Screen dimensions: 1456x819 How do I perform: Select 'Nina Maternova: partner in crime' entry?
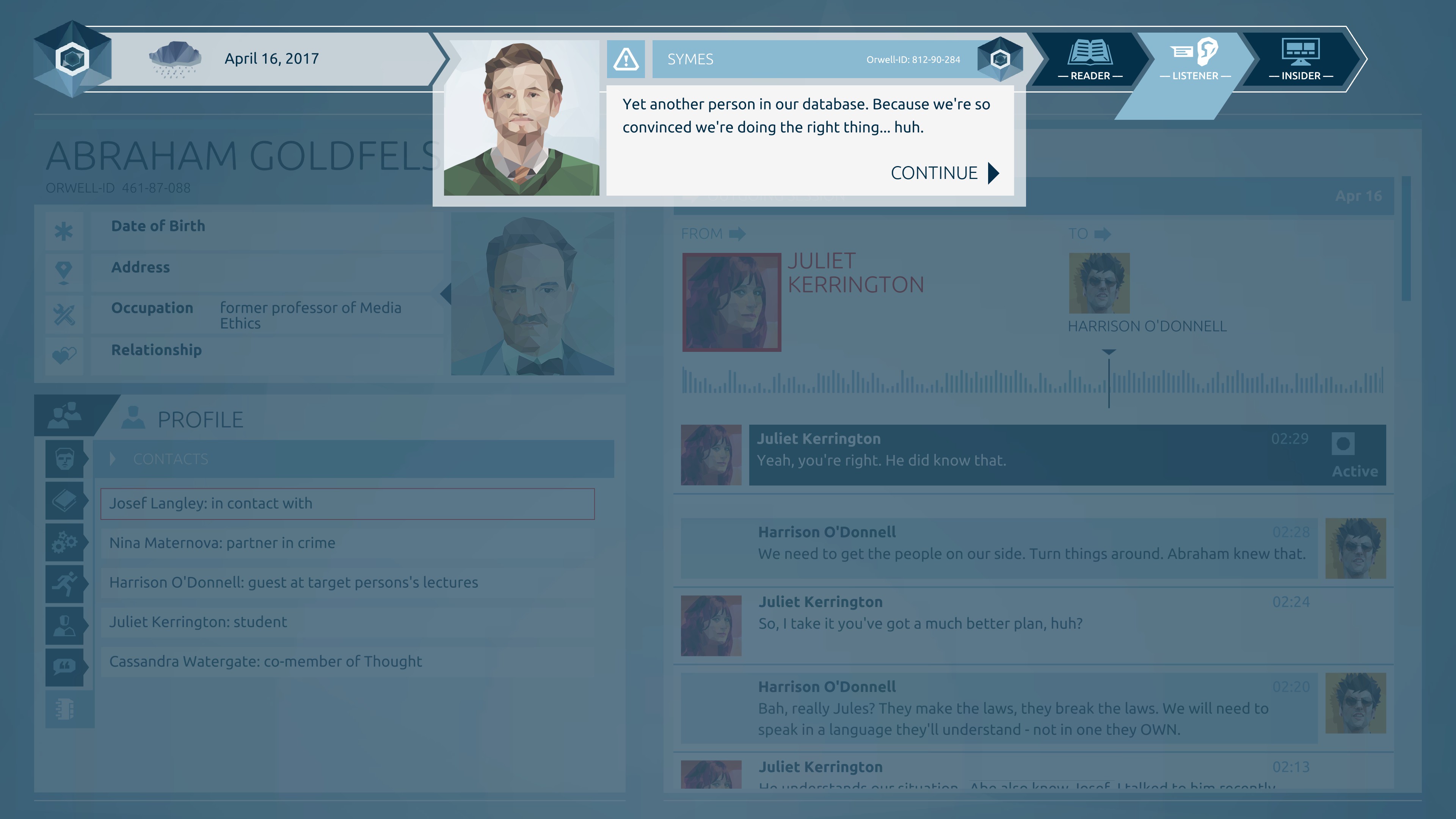click(348, 543)
